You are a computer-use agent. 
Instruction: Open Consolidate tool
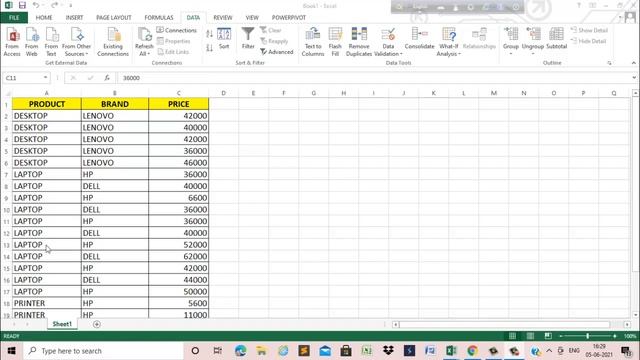coord(420,39)
